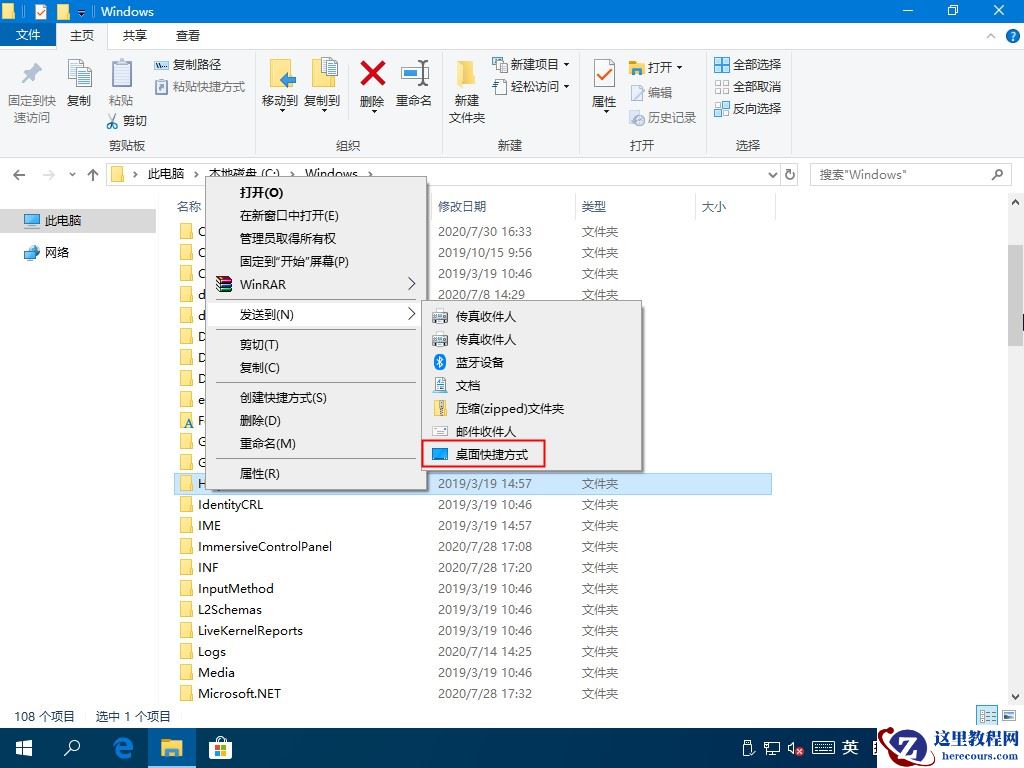This screenshot has width=1024, height=768.
Task: Click 反向选择 to invert selection
Action: (748, 108)
